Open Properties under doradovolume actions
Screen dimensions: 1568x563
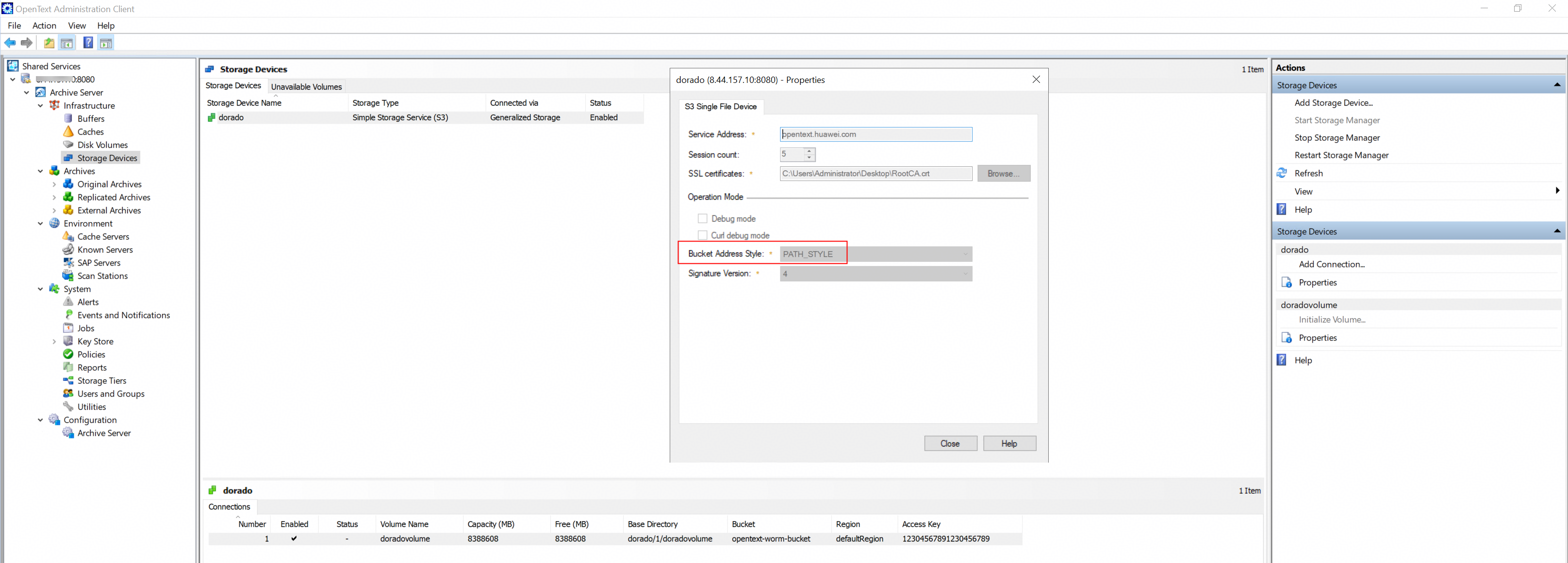(x=1317, y=338)
